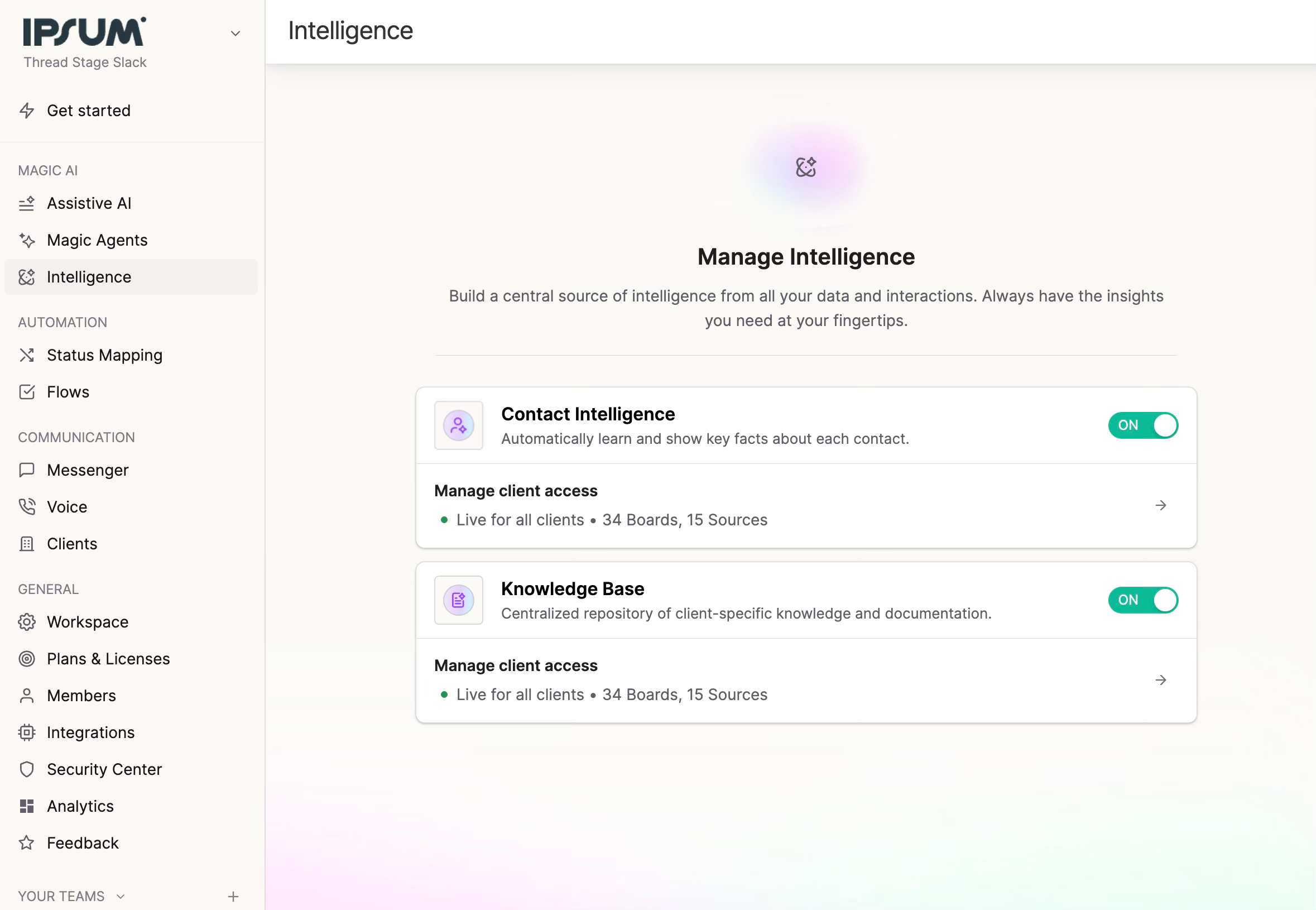Click the Contact Intelligence card icon
Viewport: 1316px width, 910px height.
[459, 425]
